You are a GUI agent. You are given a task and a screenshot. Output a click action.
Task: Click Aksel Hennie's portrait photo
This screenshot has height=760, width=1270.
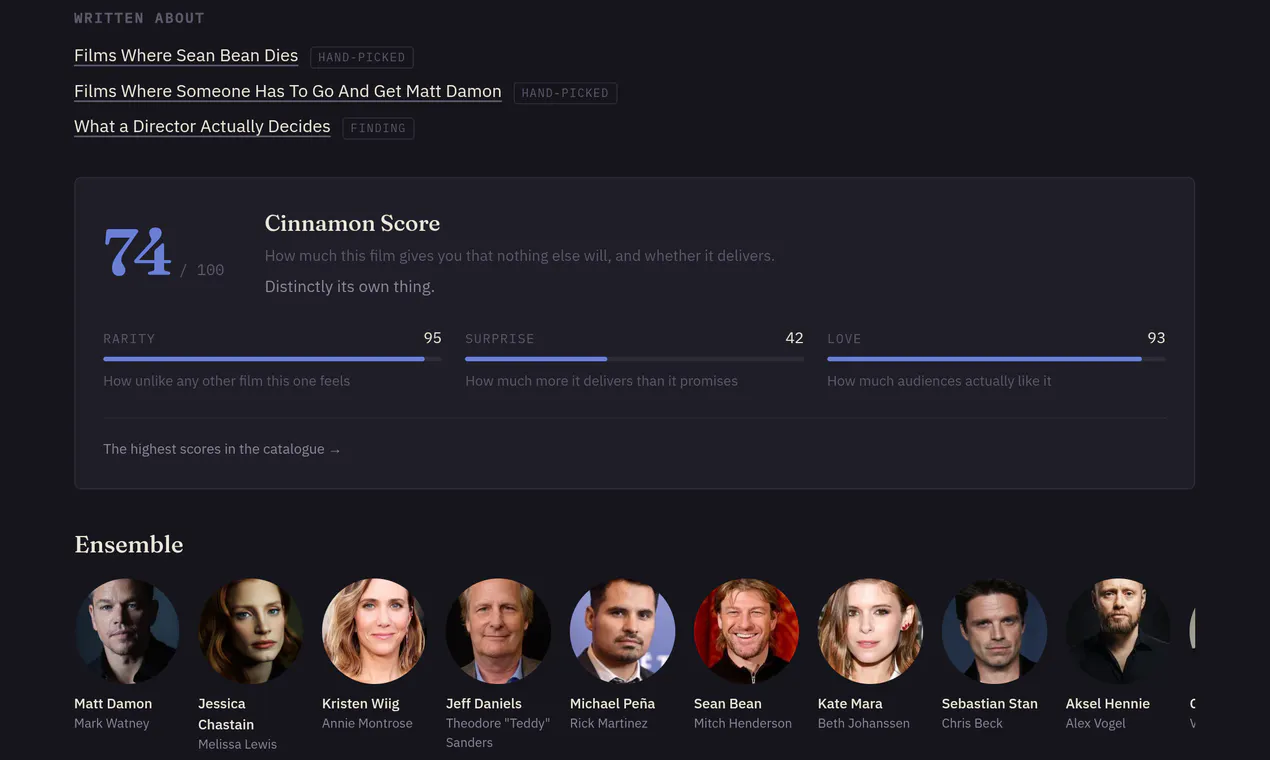[x=1119, y=631]
